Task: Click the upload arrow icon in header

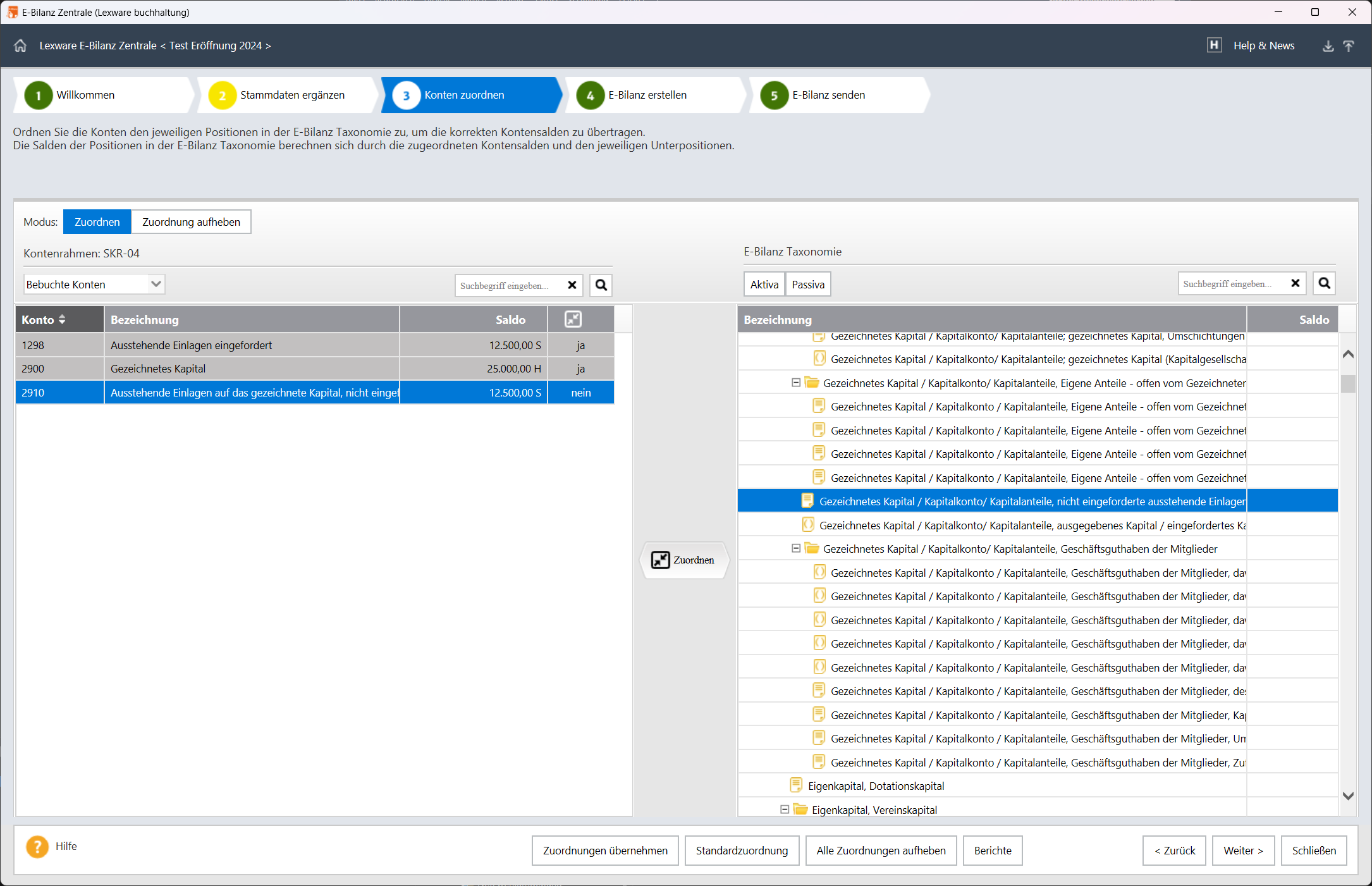Action: [x=1349, y=46]
